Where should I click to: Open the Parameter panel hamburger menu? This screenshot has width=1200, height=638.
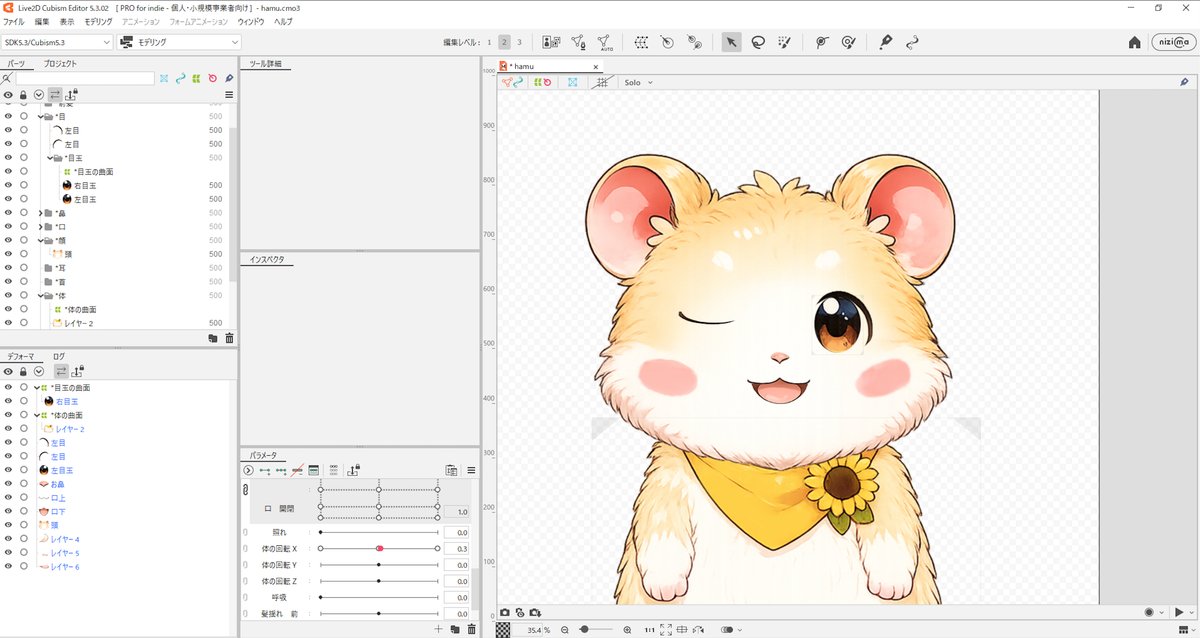pos(471,470)
